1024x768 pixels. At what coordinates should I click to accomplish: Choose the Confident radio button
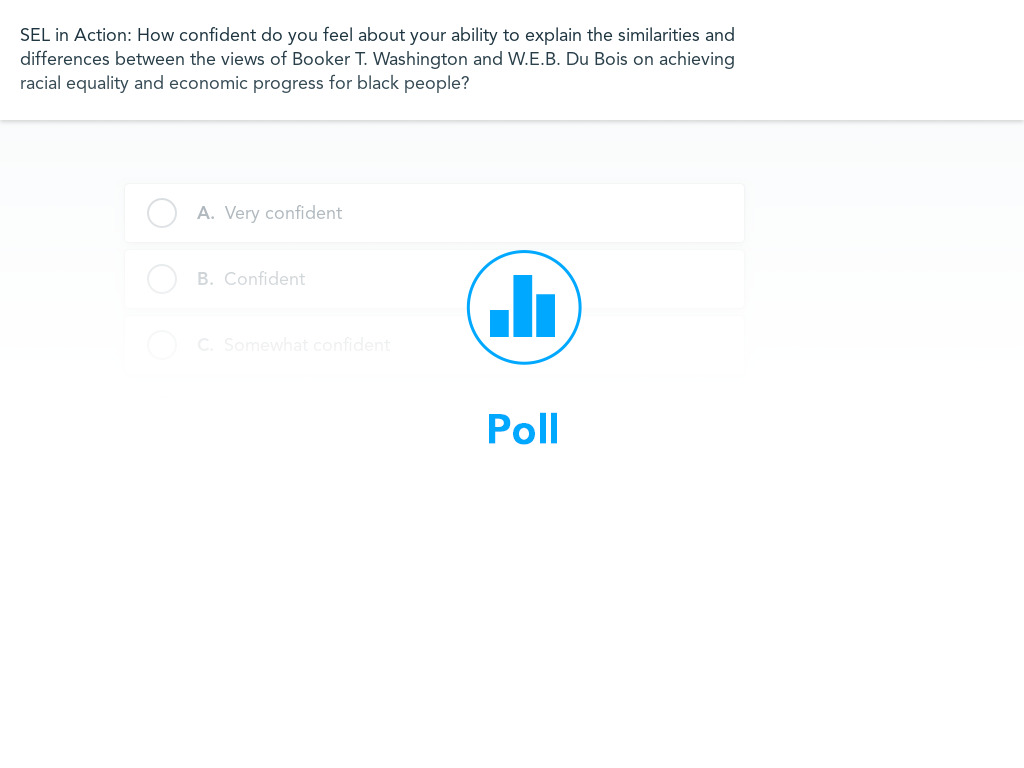tap(162, 279)
